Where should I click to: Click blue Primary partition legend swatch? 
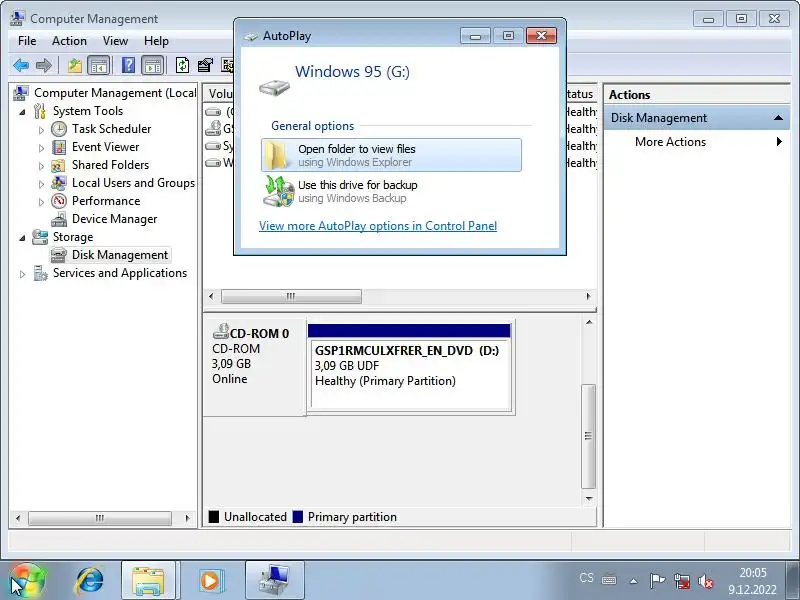[298, 517]
